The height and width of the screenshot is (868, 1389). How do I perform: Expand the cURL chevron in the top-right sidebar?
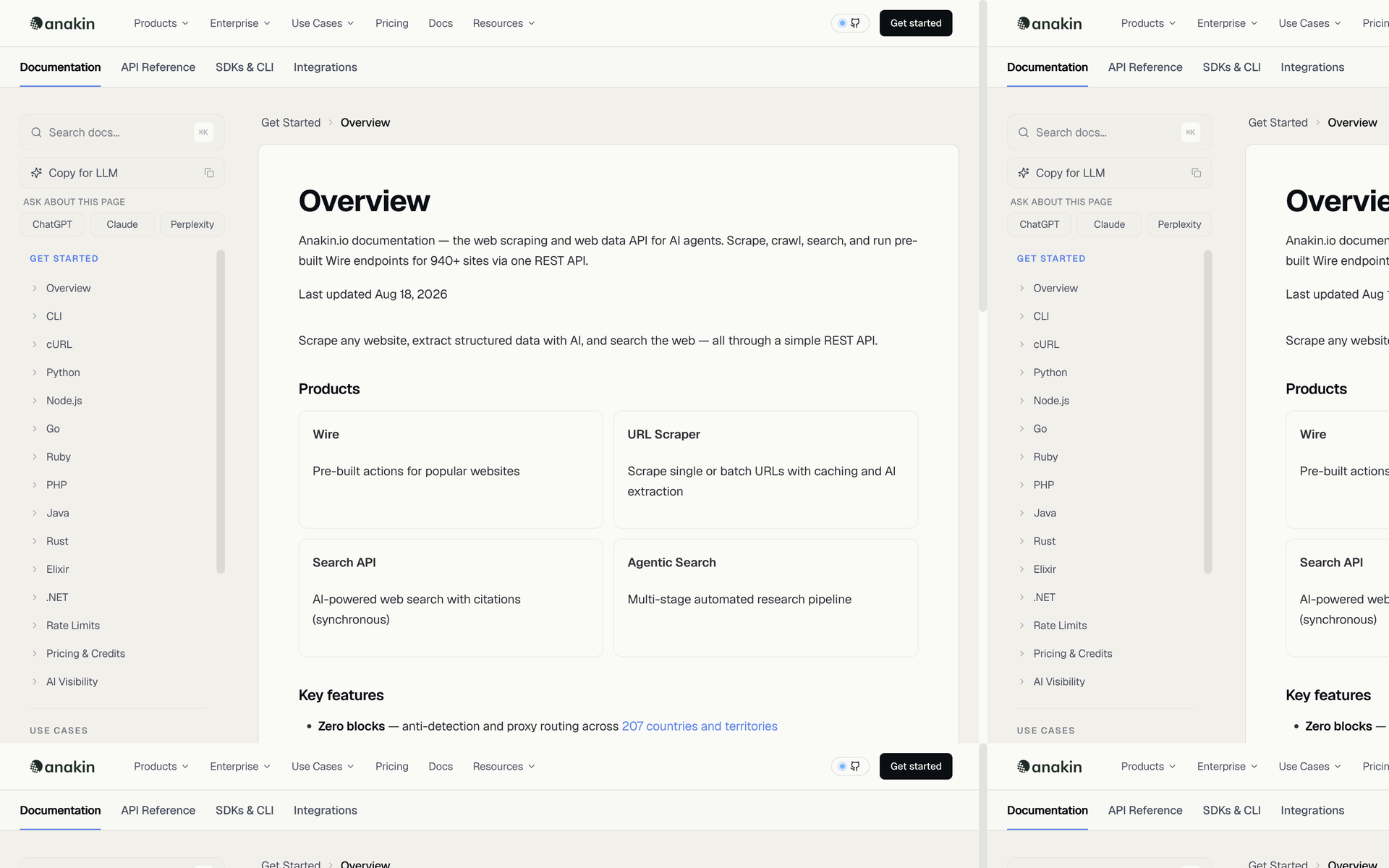[1021, 344]
